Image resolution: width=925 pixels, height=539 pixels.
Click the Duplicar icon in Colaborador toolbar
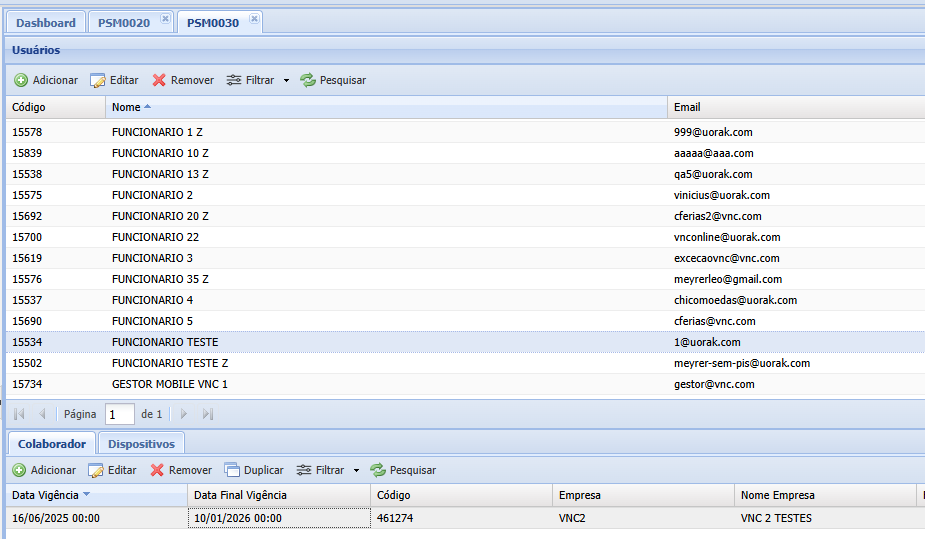click(232, 470)
